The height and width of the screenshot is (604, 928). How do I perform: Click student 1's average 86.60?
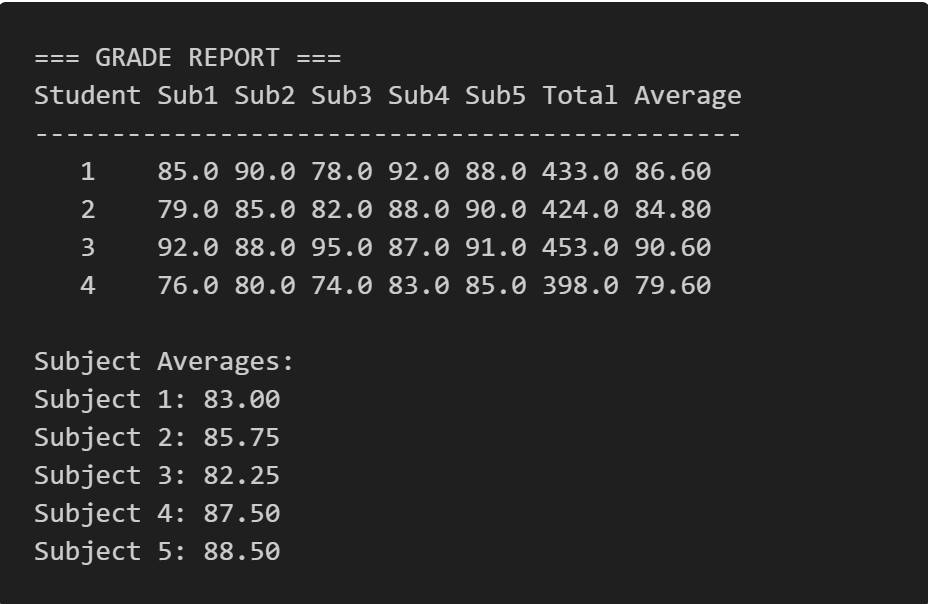(x=672, y=172)
